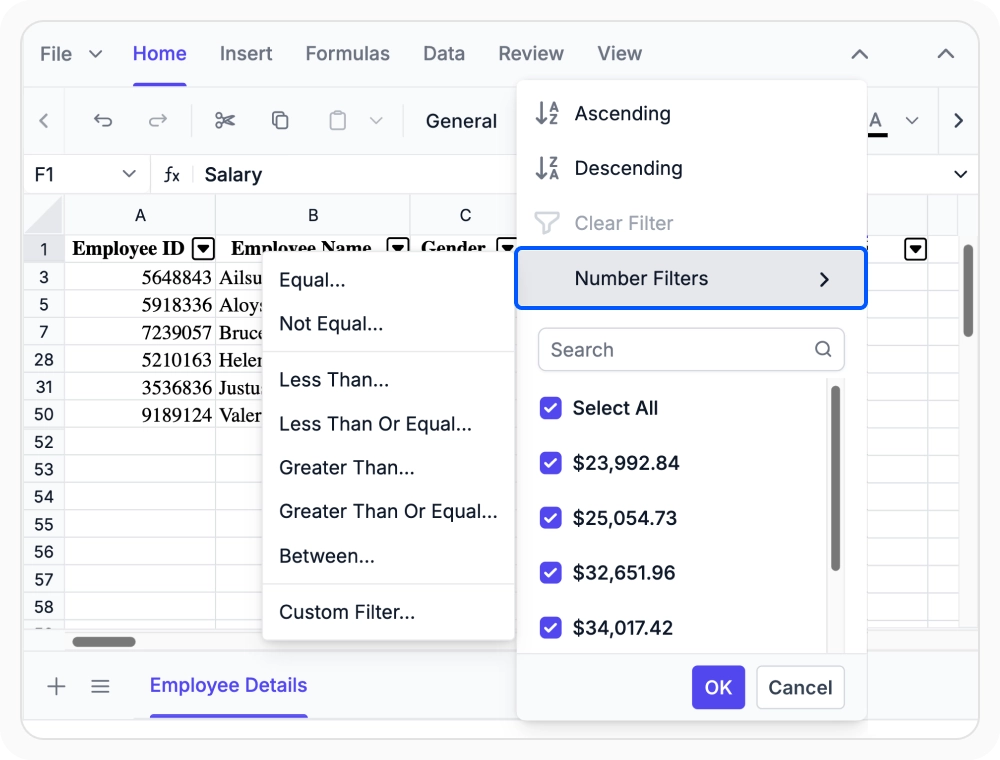This screenshot has height=760, width=1000.
Task: Uncheck the $34,017.42 checkbox
Action: (550, 627)
